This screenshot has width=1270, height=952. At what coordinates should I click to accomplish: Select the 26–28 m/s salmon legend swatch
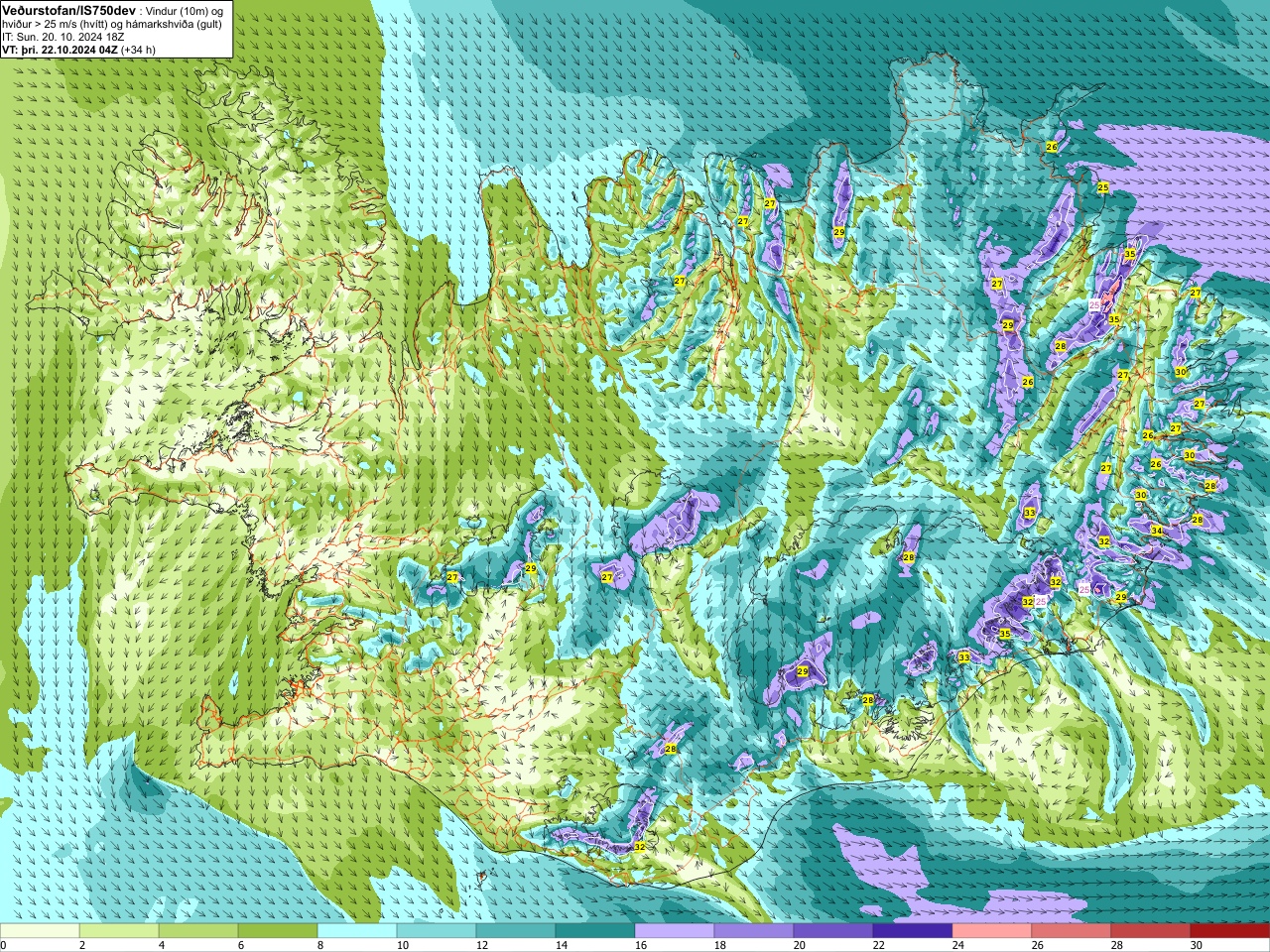(x=1072, y=930)
